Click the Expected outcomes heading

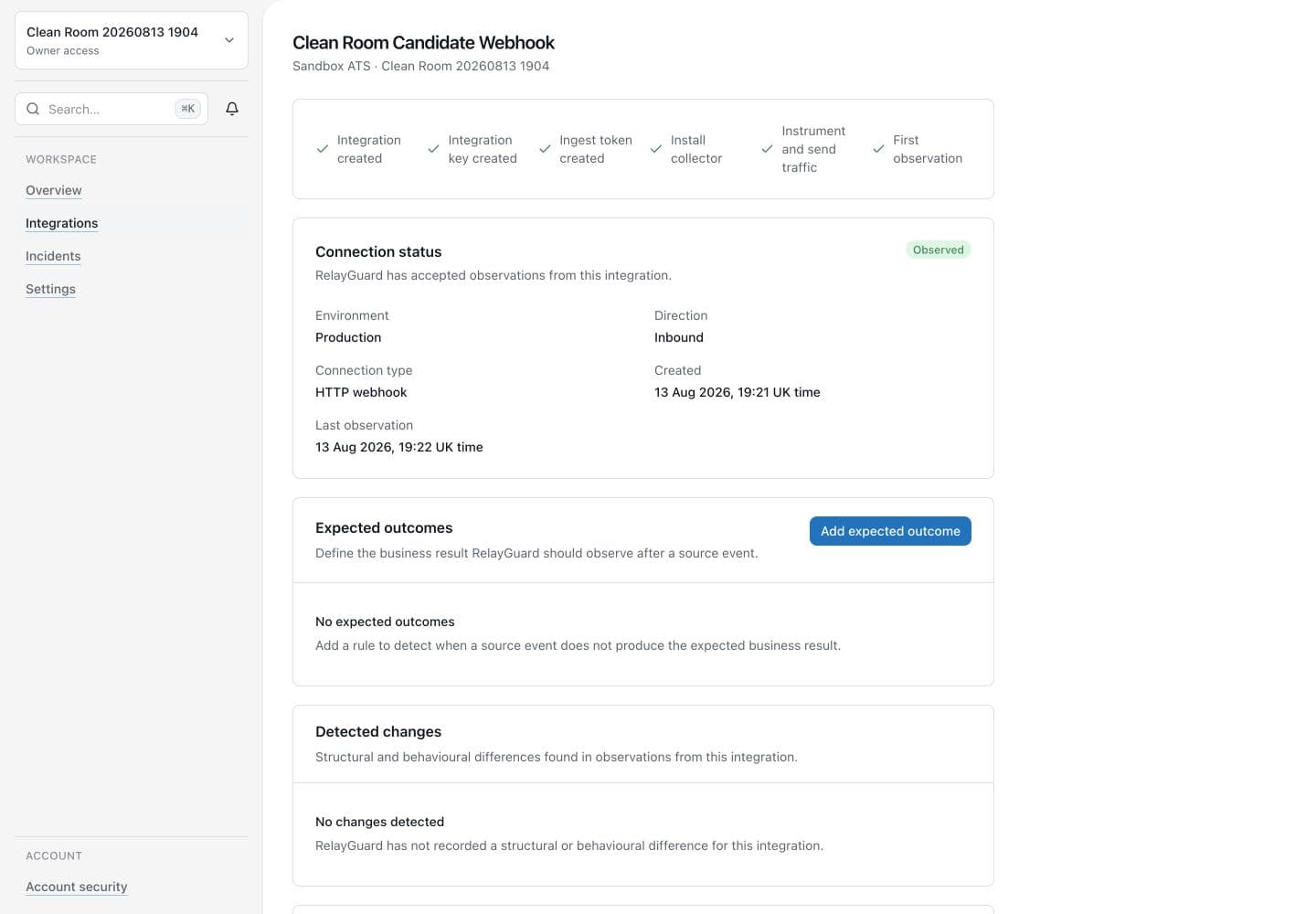point(384,527)
